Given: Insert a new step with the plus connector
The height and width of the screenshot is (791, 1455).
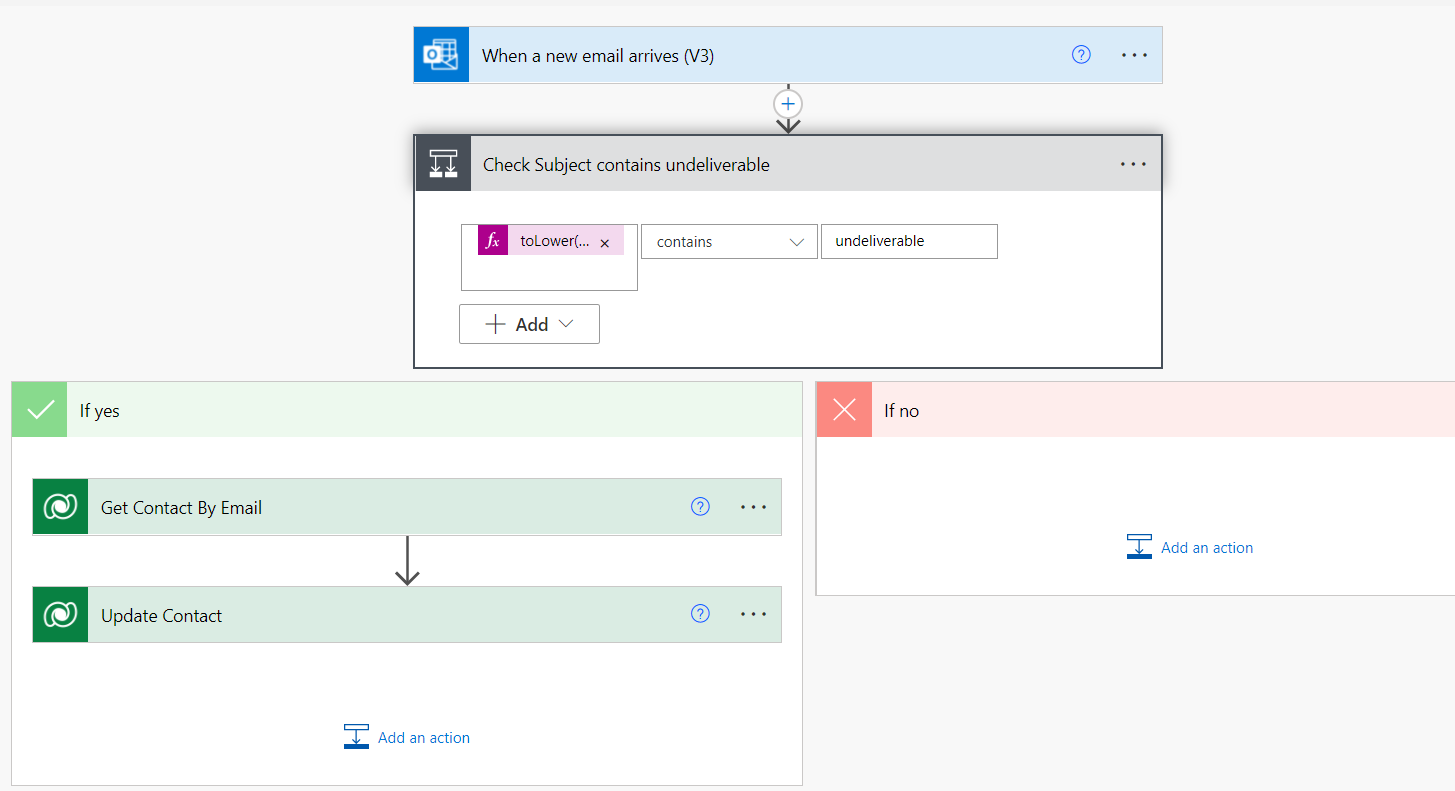Looking at the screenshot, I should coord(788,104).
